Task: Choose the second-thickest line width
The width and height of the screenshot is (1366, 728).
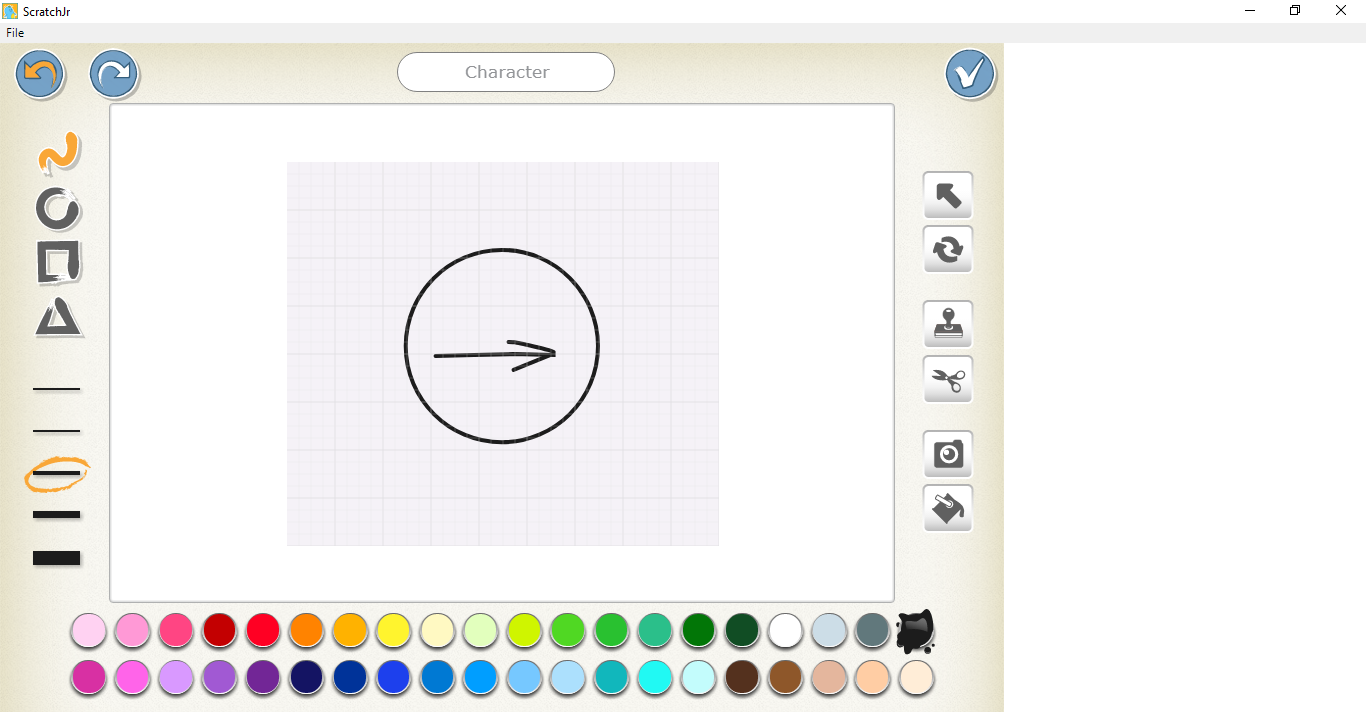Action: 57,515
